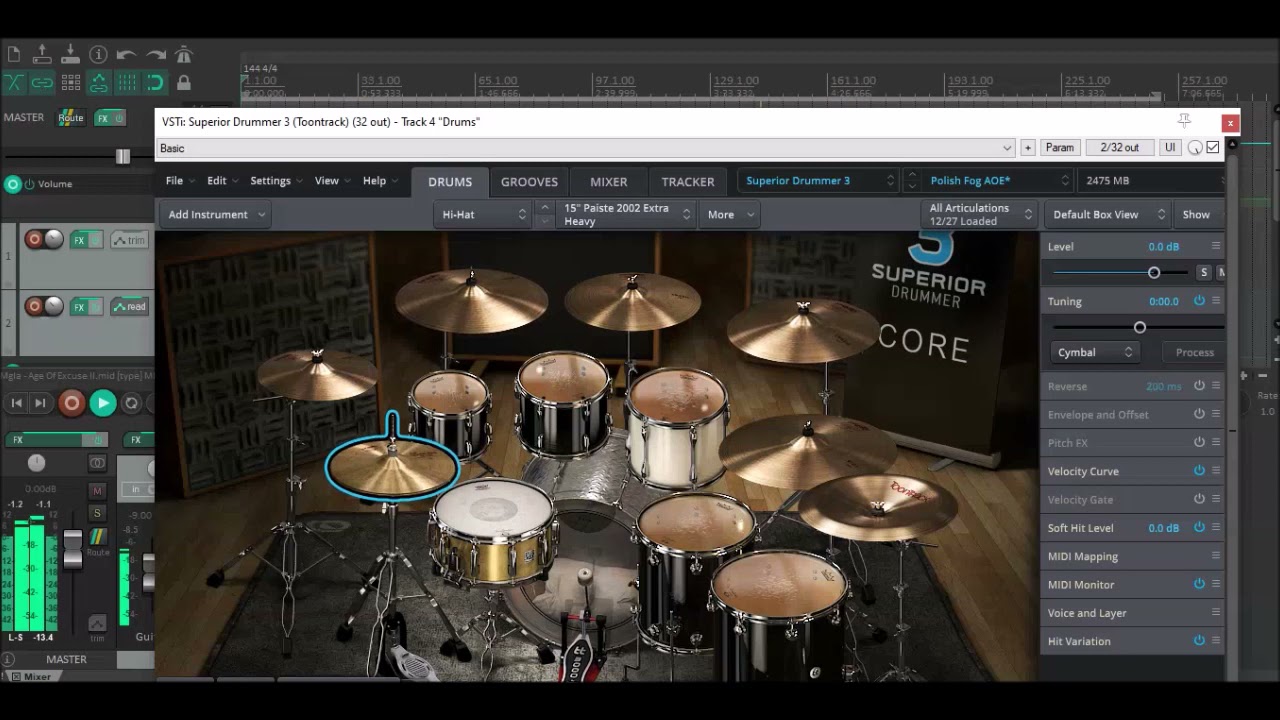Switch to the TRACKER tab
The height and width of the screenshot is (720, 1280).
688,182
